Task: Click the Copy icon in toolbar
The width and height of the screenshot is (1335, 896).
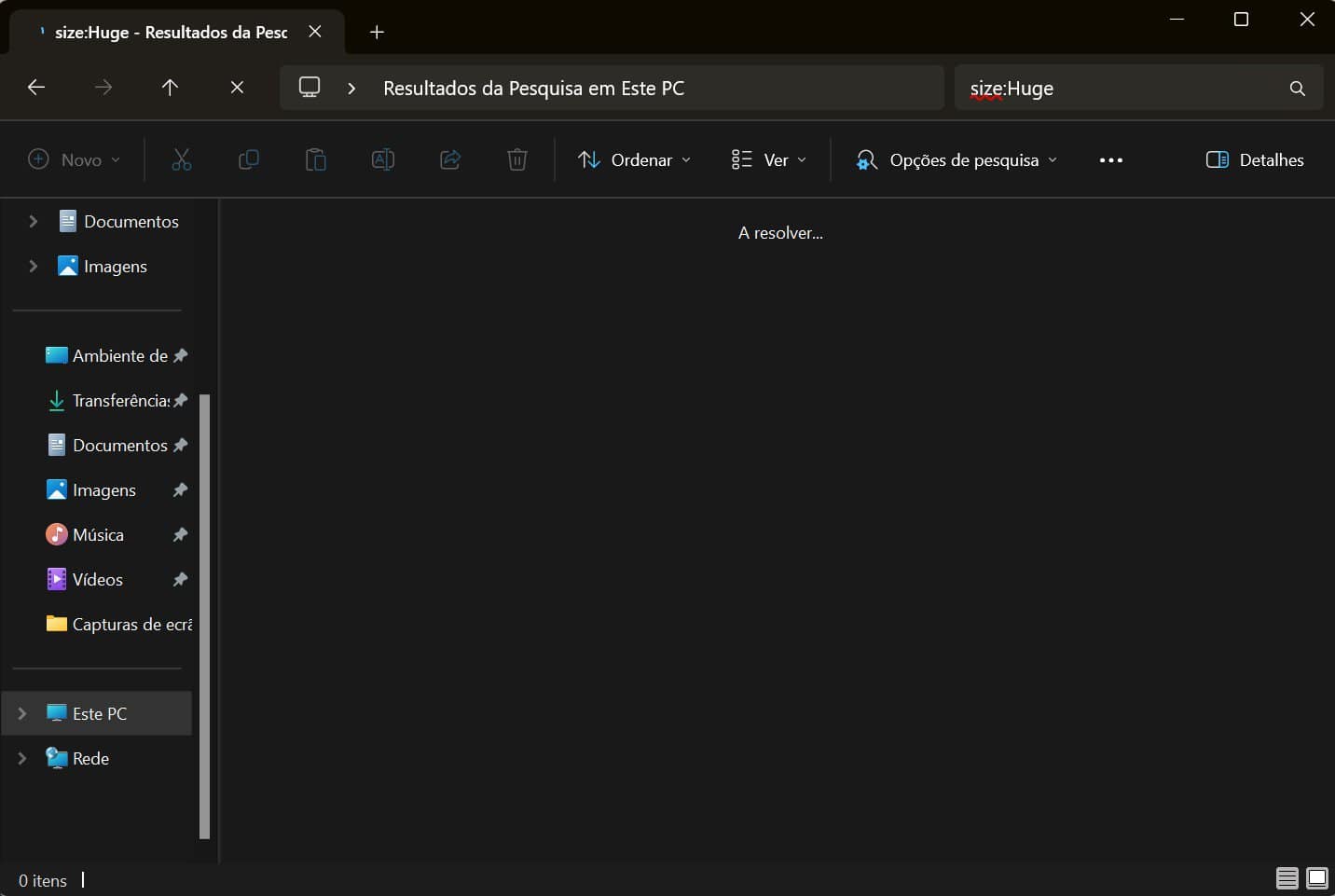Action: 249,159
